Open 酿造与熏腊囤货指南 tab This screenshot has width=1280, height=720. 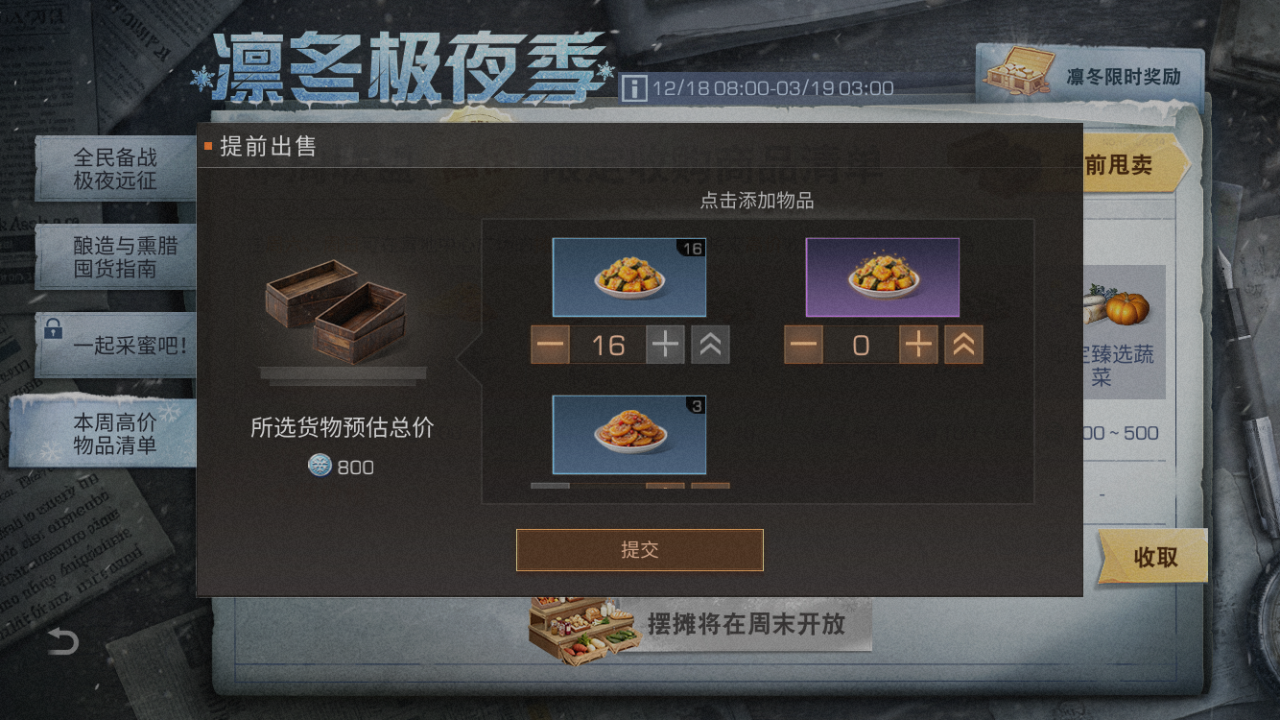(x=115, y=256)
